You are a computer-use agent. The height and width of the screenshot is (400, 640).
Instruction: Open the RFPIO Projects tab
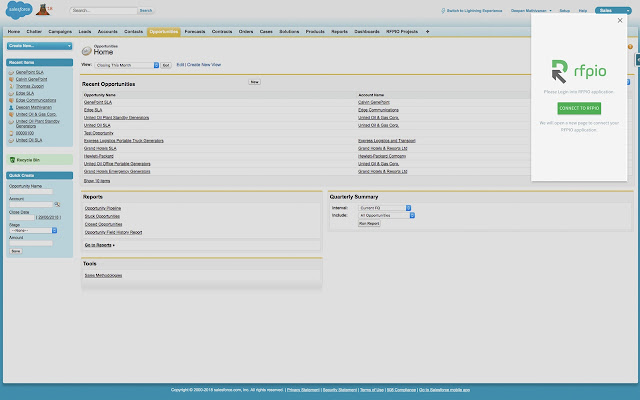[x=402, y=31]
